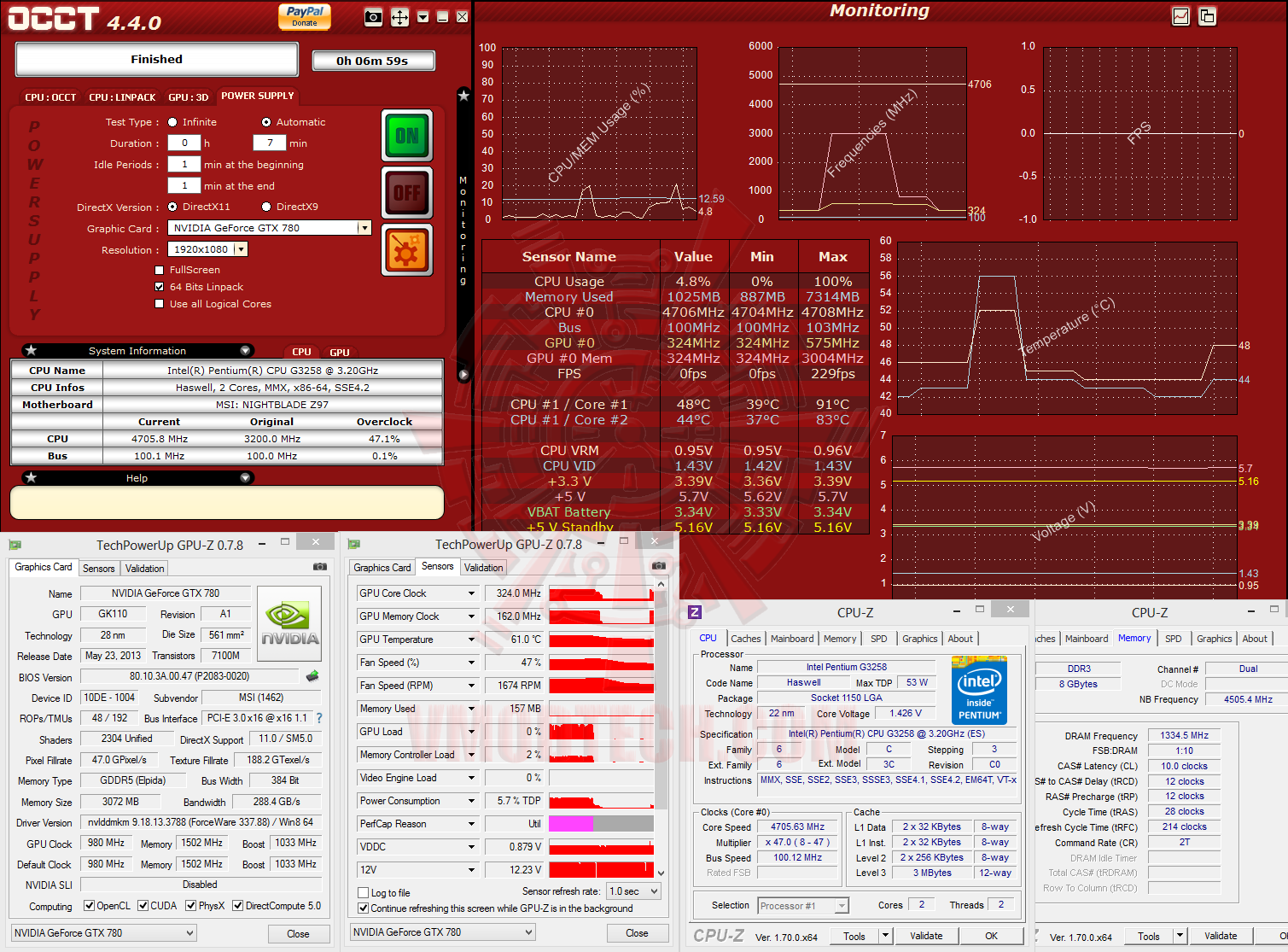Click the purple CPU-Z icon in the title bar
The height and width of the screenshot is (952, 1288).
pos(695,611)
